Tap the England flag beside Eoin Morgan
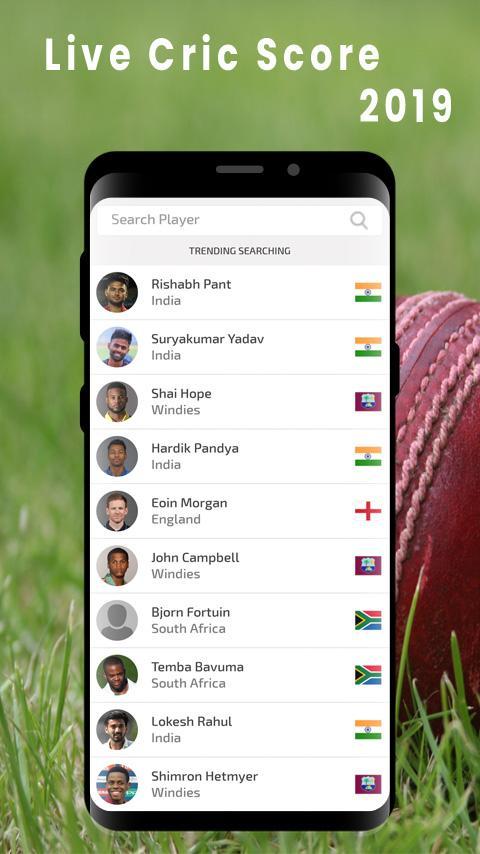The width and height of the screenshot is (480, 854). (368, 511)
